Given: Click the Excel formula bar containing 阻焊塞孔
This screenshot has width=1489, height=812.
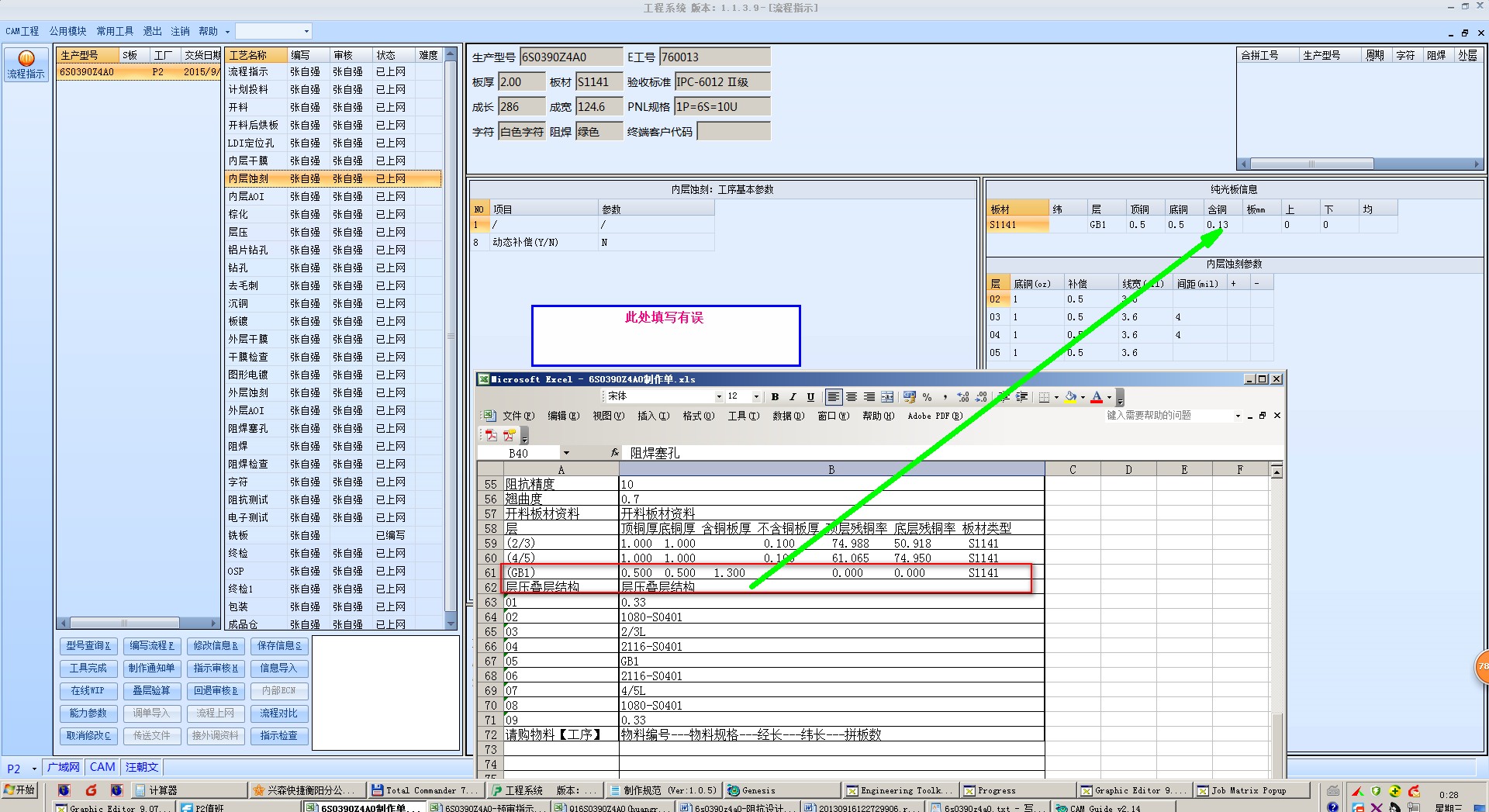Looking at the screenshot, I should coord(954,453).
